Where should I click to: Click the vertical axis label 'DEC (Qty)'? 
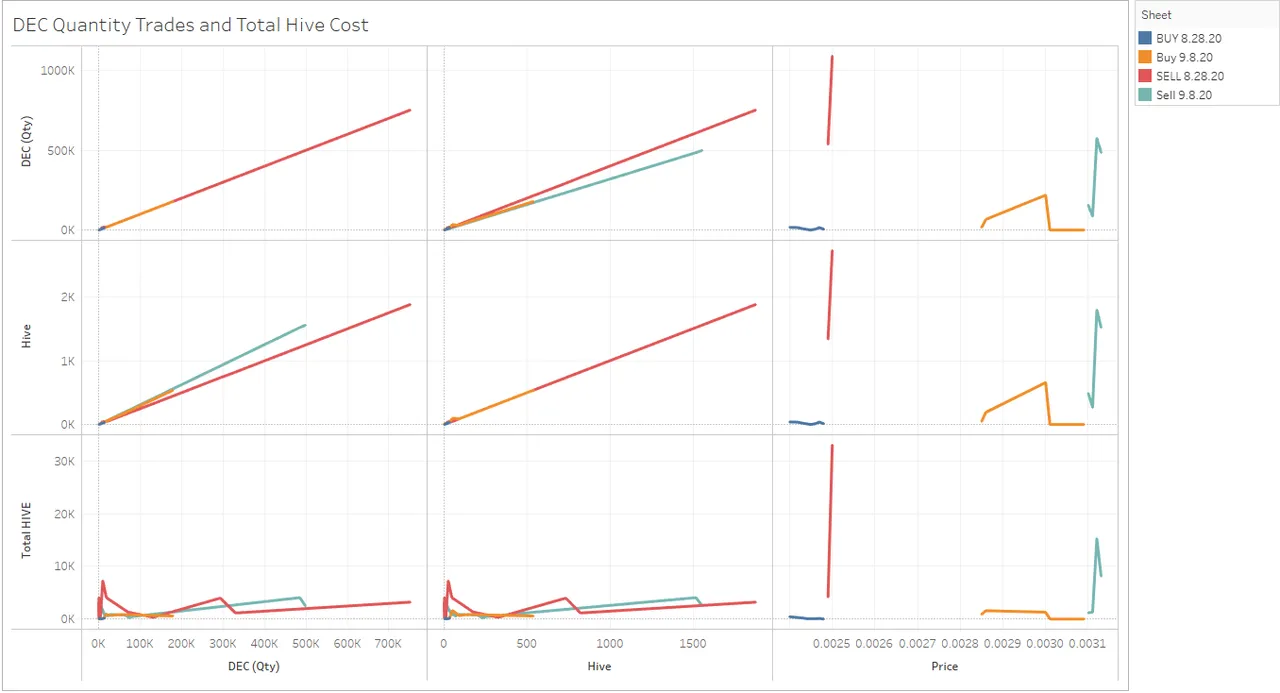[27, 142]
